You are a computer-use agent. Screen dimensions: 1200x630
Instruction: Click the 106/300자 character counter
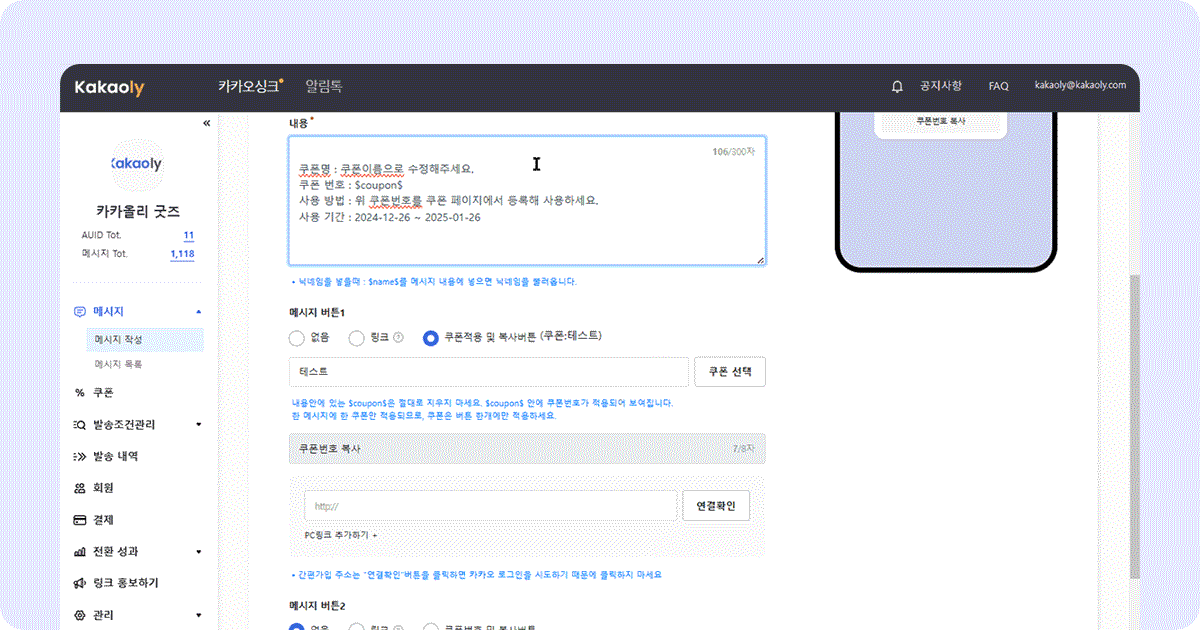point(733,152)
